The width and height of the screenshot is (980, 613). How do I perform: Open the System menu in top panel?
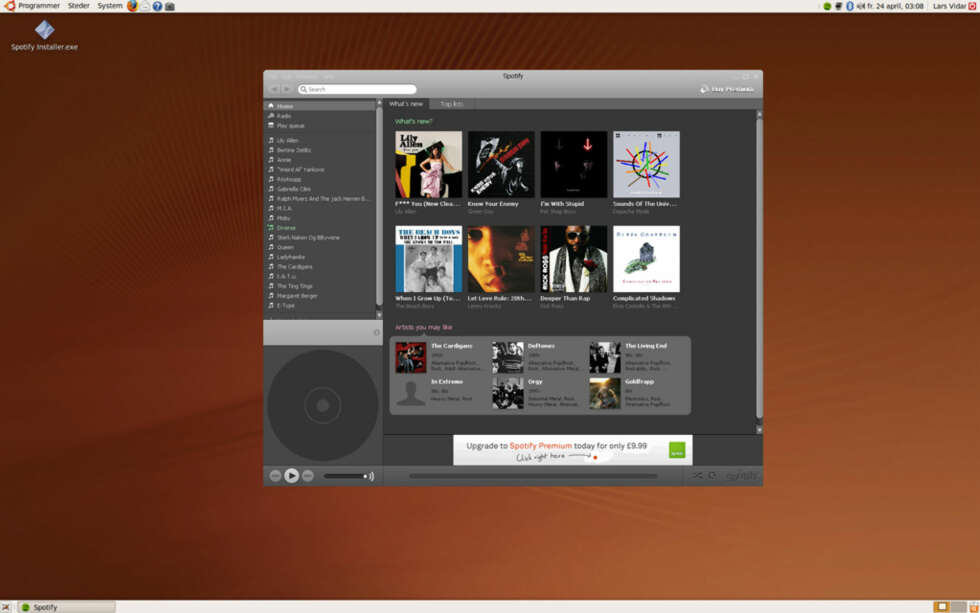pyautogui.click(x=110, y=6)
